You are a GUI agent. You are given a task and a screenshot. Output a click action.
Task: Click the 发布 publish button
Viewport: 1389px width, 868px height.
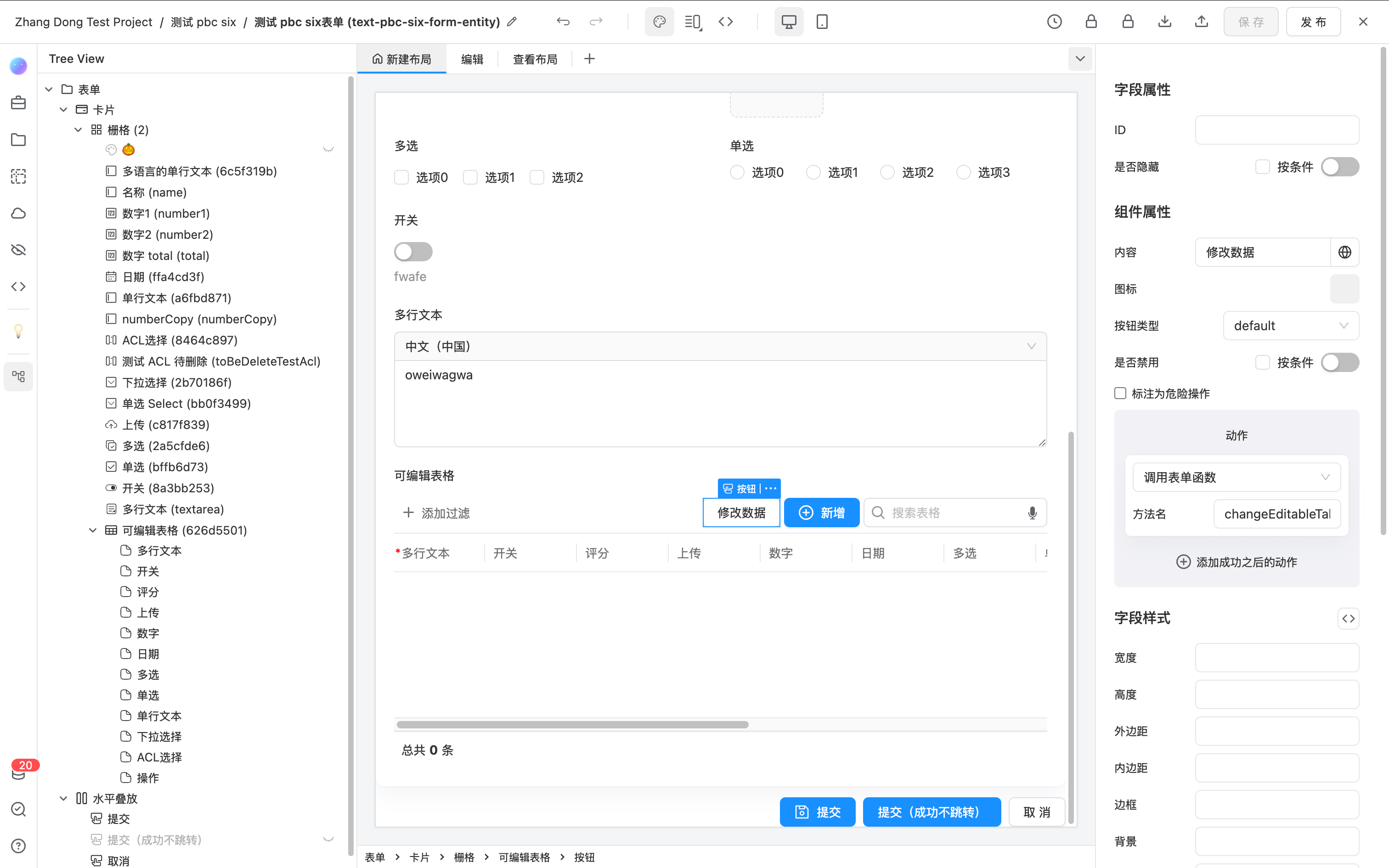click(x=1313, y=22)
